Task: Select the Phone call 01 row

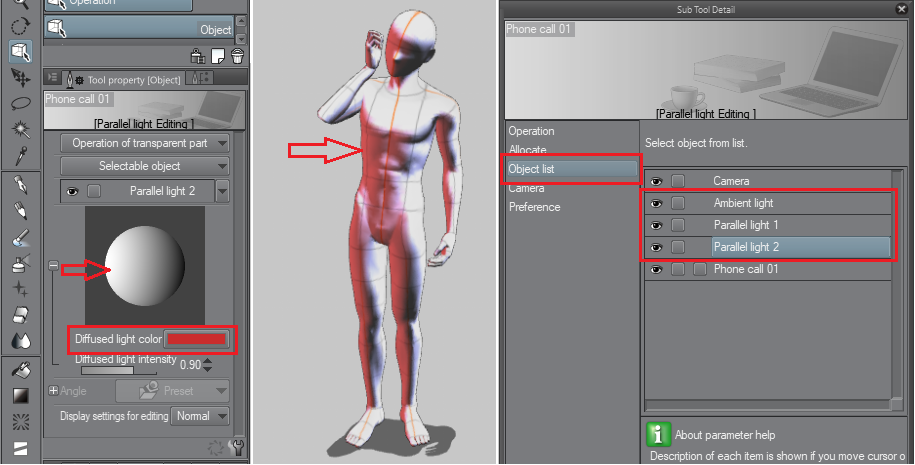Action: pyautogui.click(x=768, y=270)
